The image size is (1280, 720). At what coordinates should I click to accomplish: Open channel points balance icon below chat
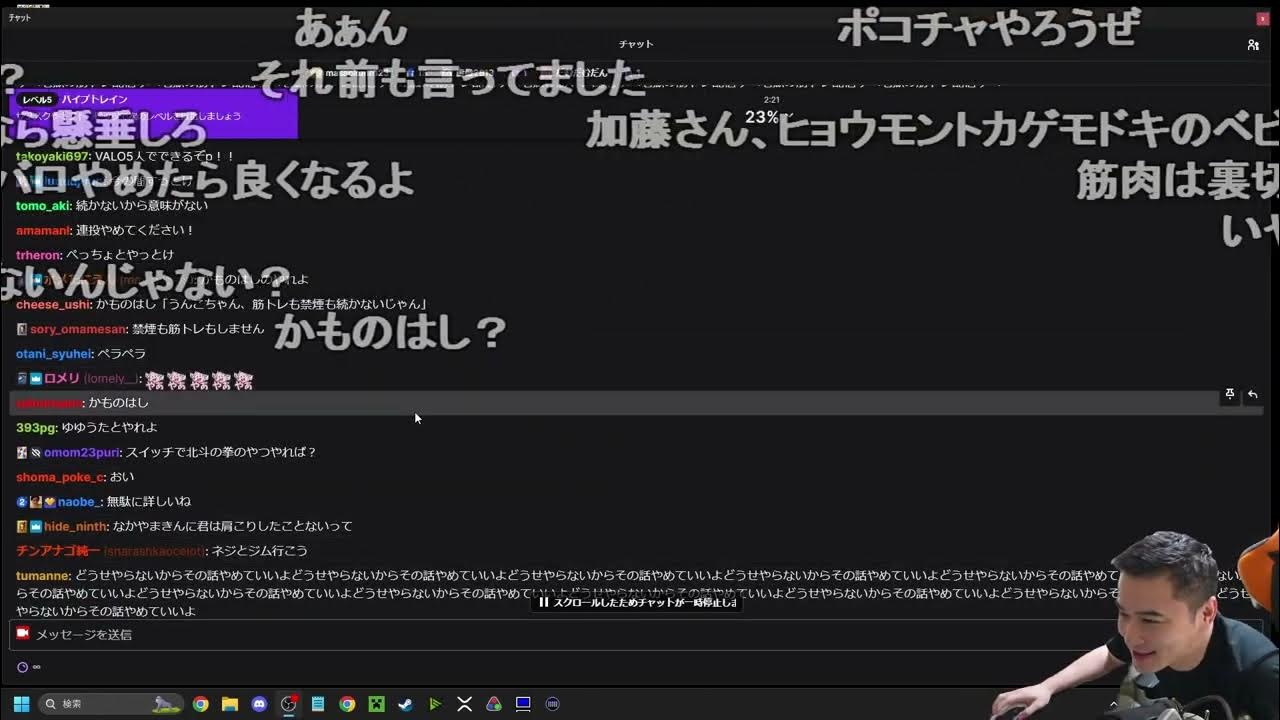(x=22, y=667)
